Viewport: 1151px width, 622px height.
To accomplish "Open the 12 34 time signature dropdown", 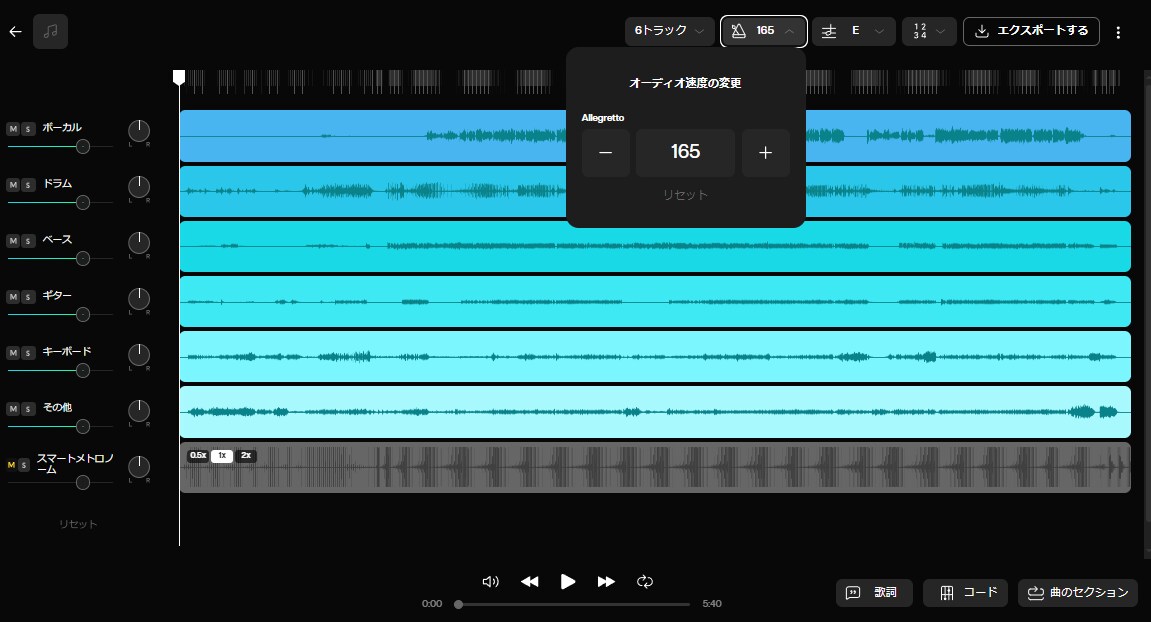I will click(x=929, y=31).
